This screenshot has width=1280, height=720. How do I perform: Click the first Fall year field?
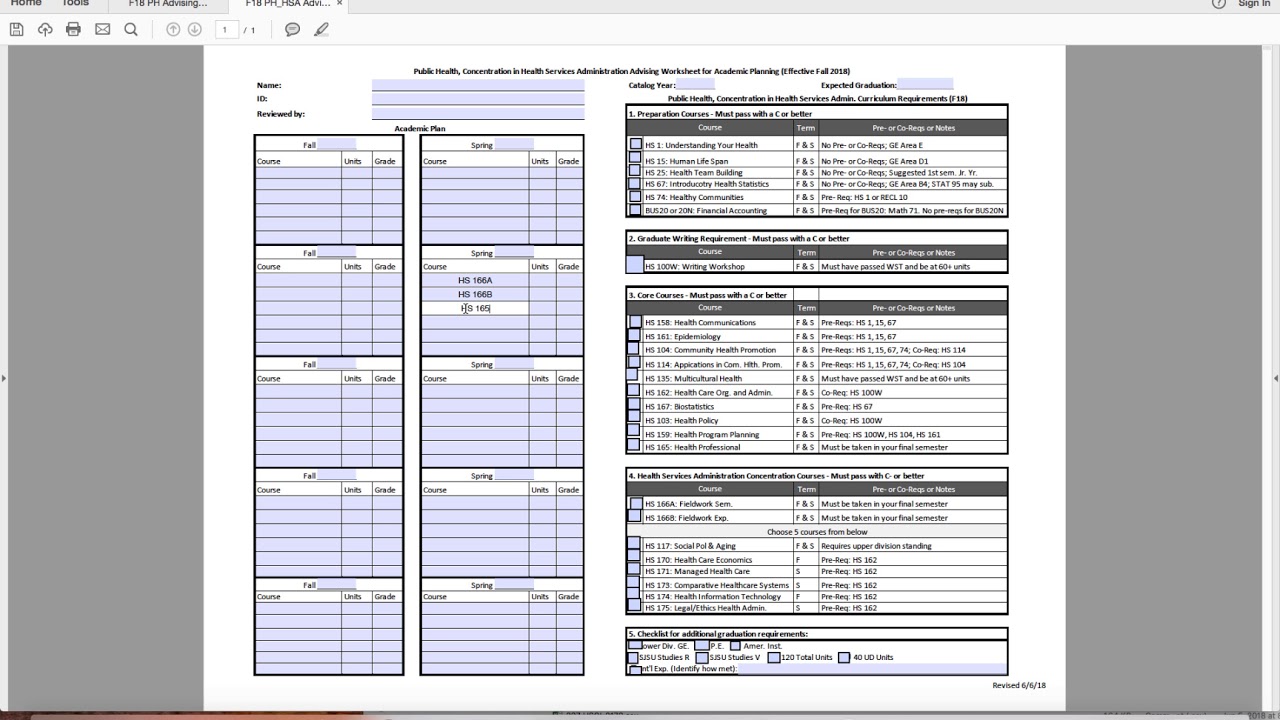[336, 145]
